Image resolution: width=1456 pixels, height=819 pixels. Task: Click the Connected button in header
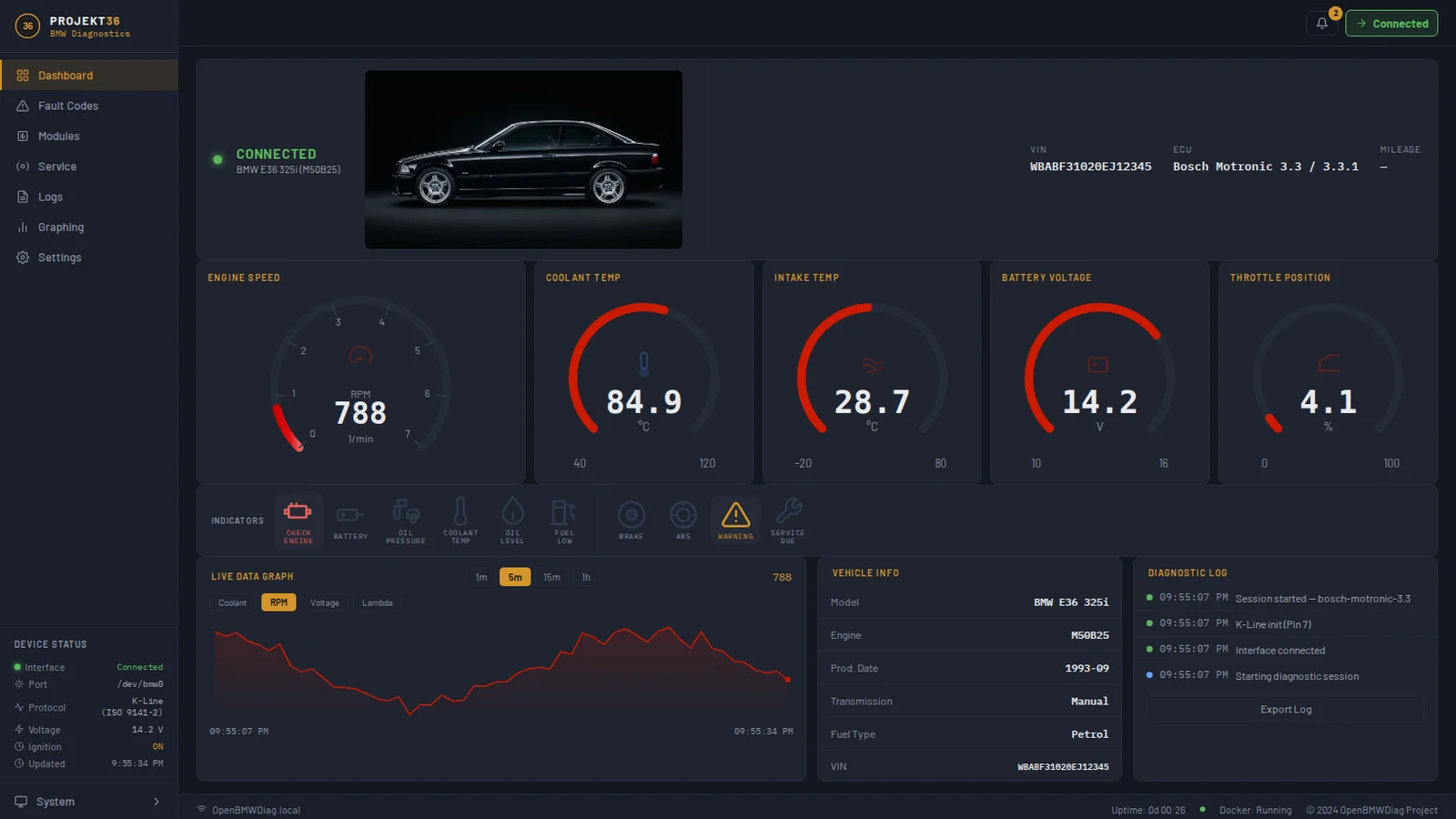point(1391,24)
